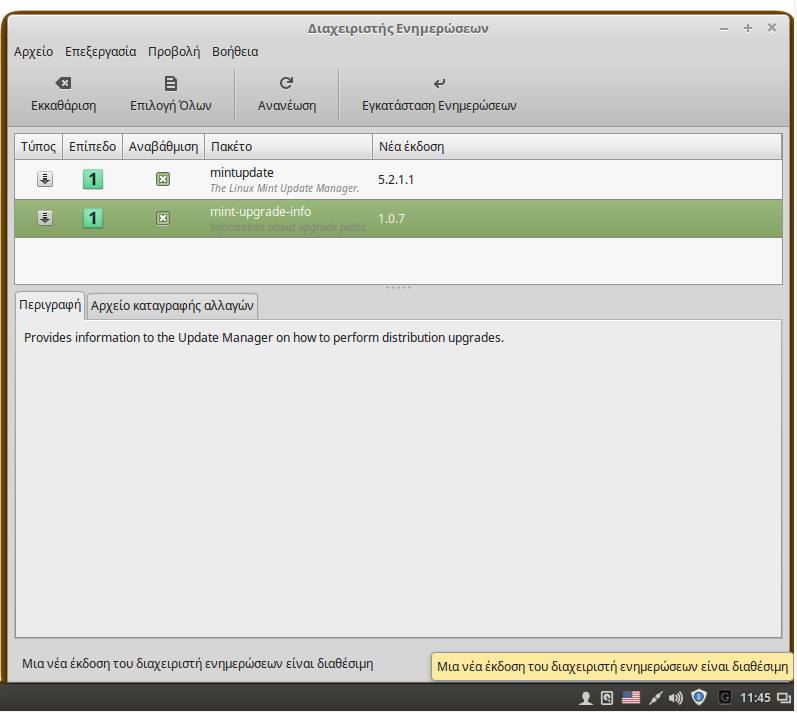Click the level 1 badge in the mintupdate row

coord(93,179)
